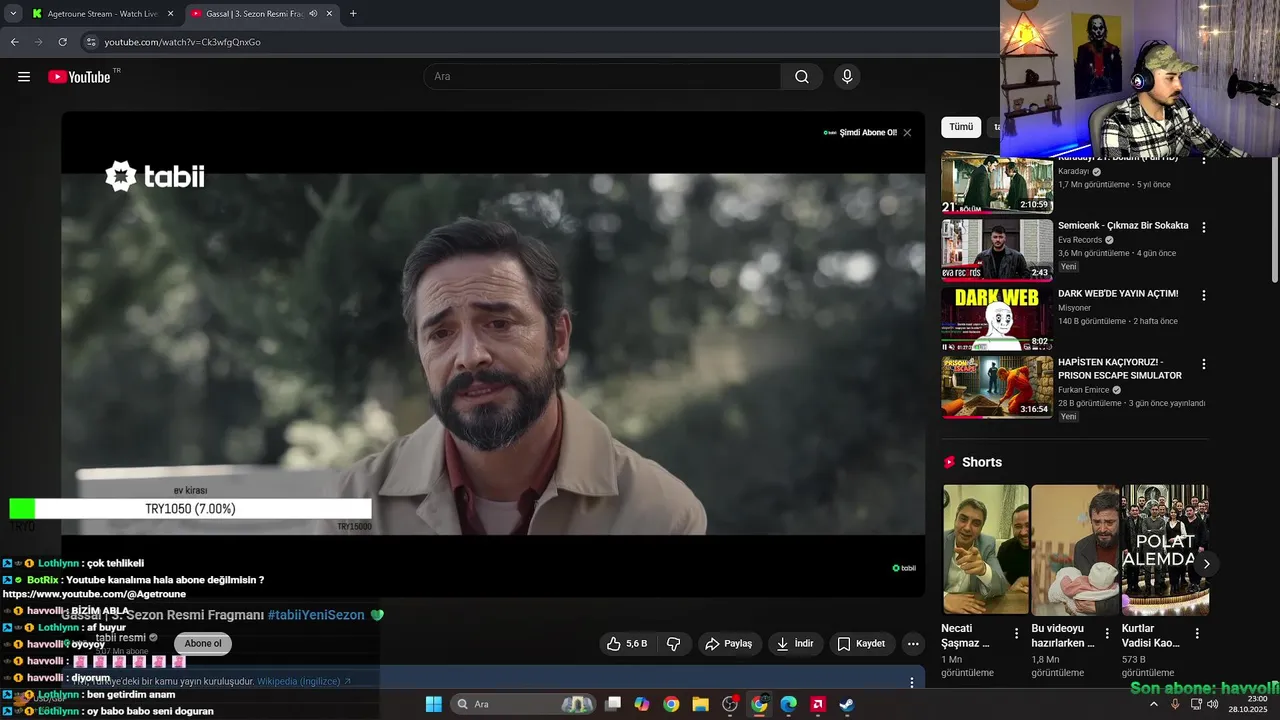View site information icon in address bar
This screenshot has width=1280, height=720.
pyautogui.click(x=91, y=42)
